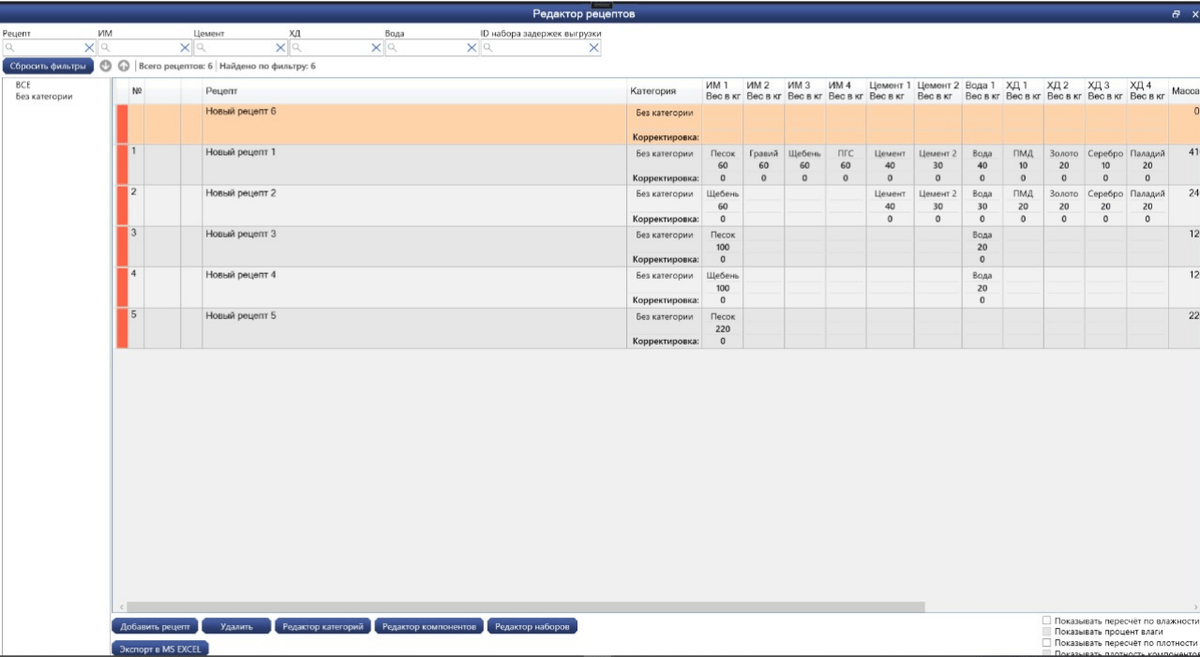Click the left arrow of horizontal scrollbar

(x=121, y=607)
